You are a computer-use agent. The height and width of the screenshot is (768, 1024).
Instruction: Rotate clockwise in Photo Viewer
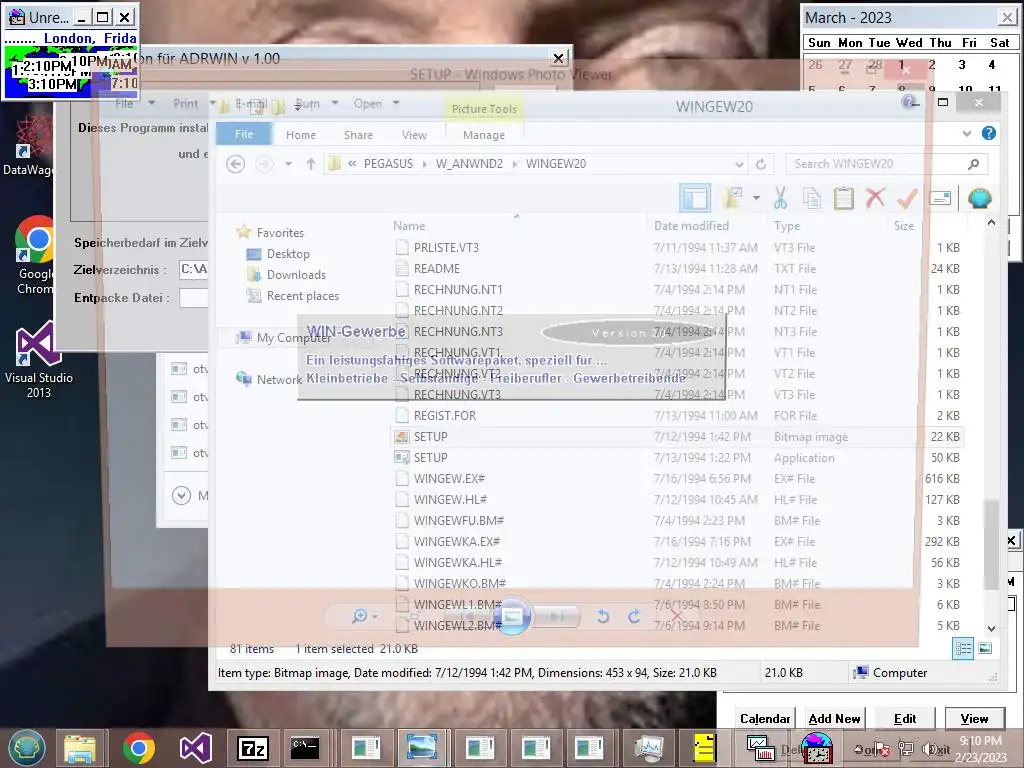tap(634, 616)
